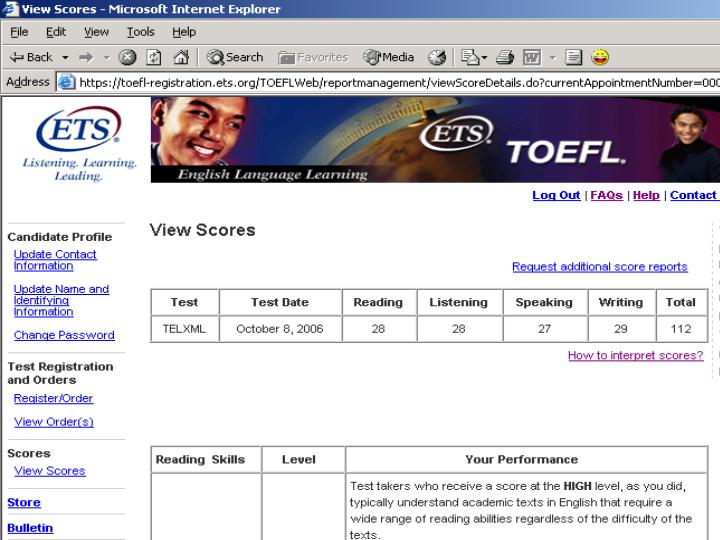This screenshot has width=720, height=540.
Task: Open How to interpret scores link
Action: click(x=636, y=355)
